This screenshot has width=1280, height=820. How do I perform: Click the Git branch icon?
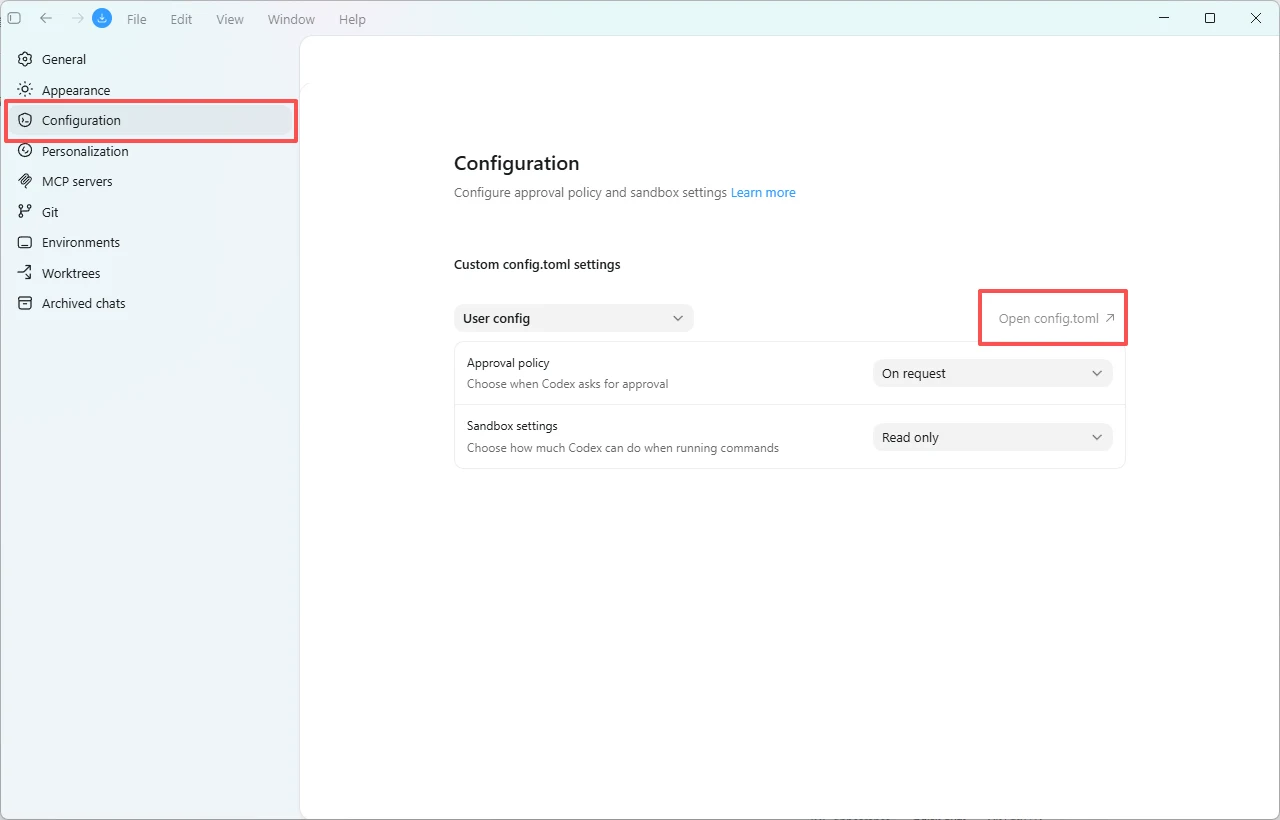coord(25,212)
